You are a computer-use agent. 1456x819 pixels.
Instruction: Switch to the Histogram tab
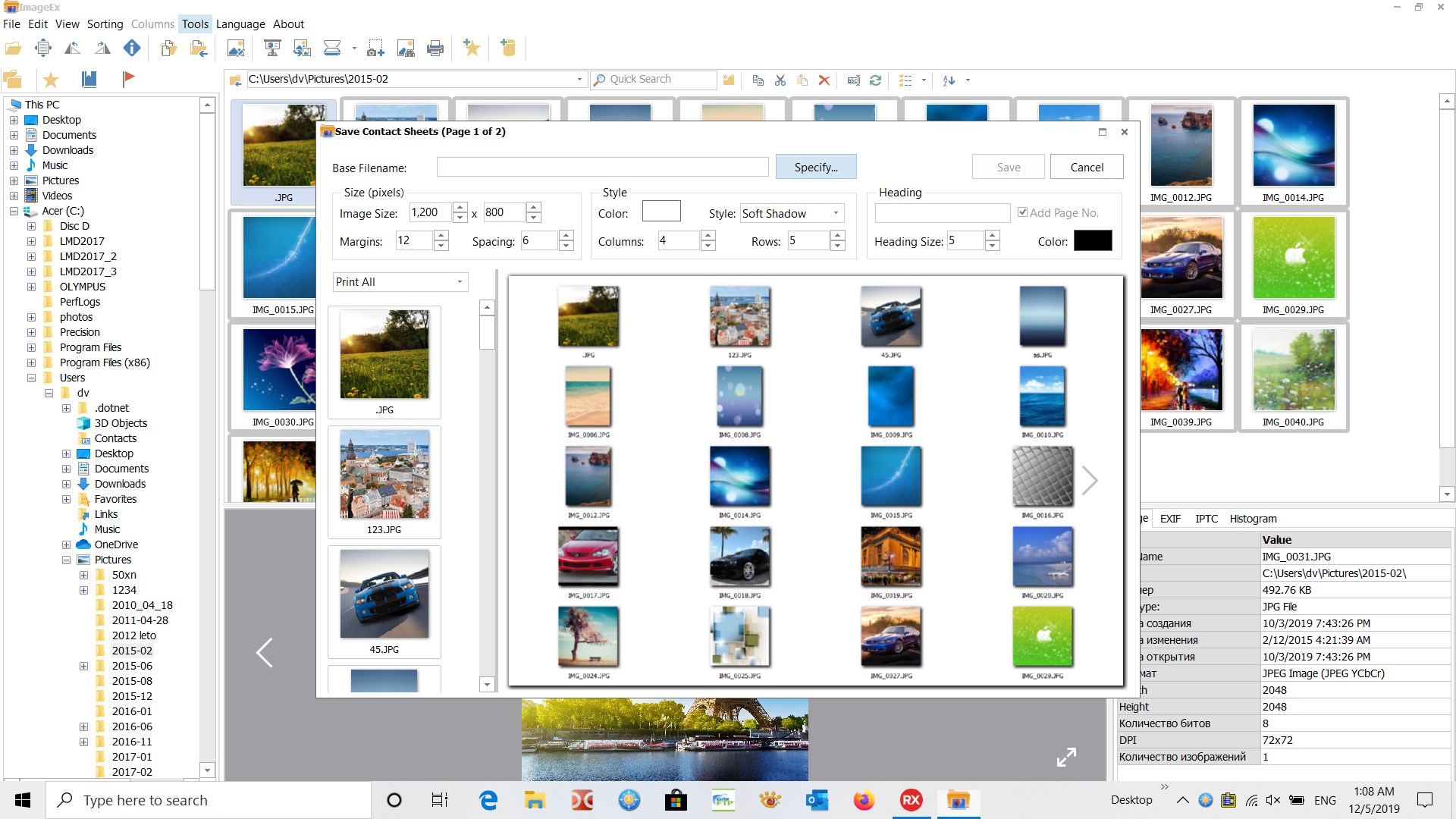point(1253,519)
